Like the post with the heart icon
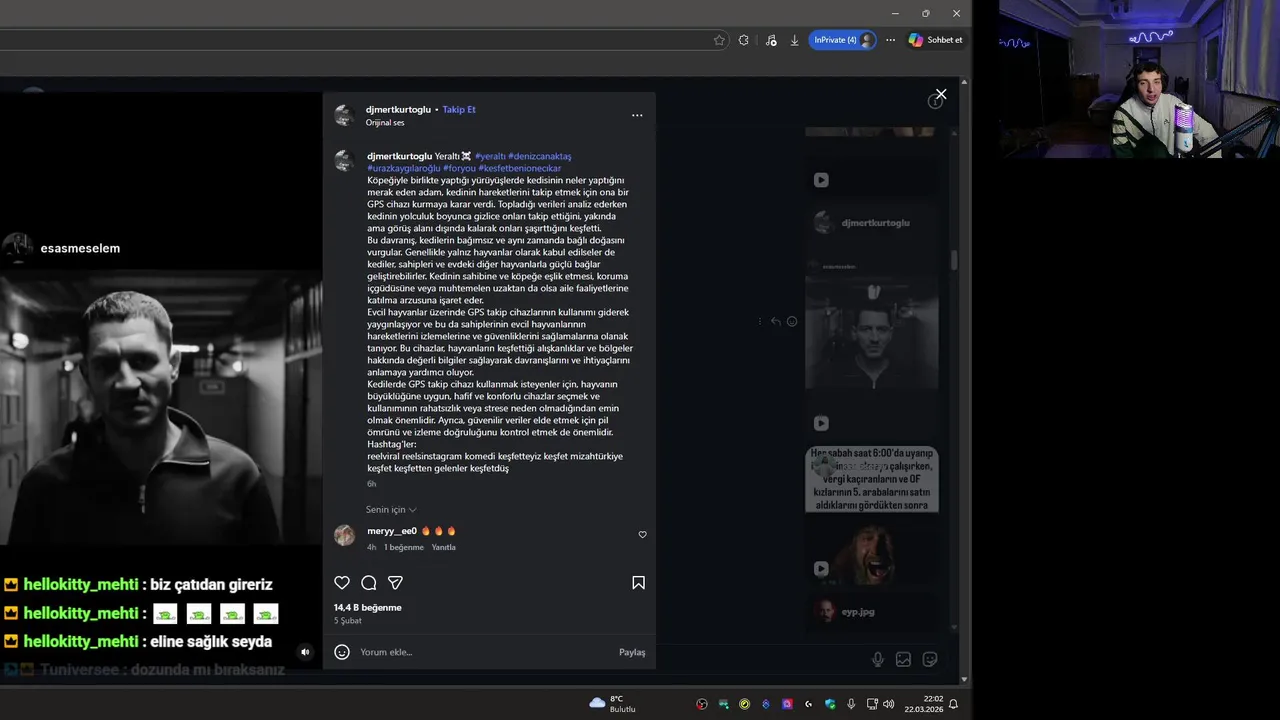The width and height of the screenshot is (1280, 720). coord(342,583)
